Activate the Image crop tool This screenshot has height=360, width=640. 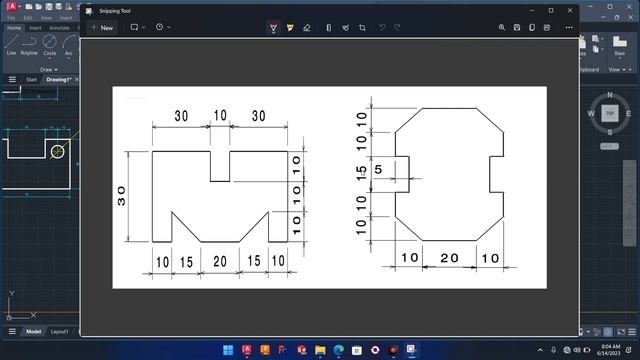362,28
